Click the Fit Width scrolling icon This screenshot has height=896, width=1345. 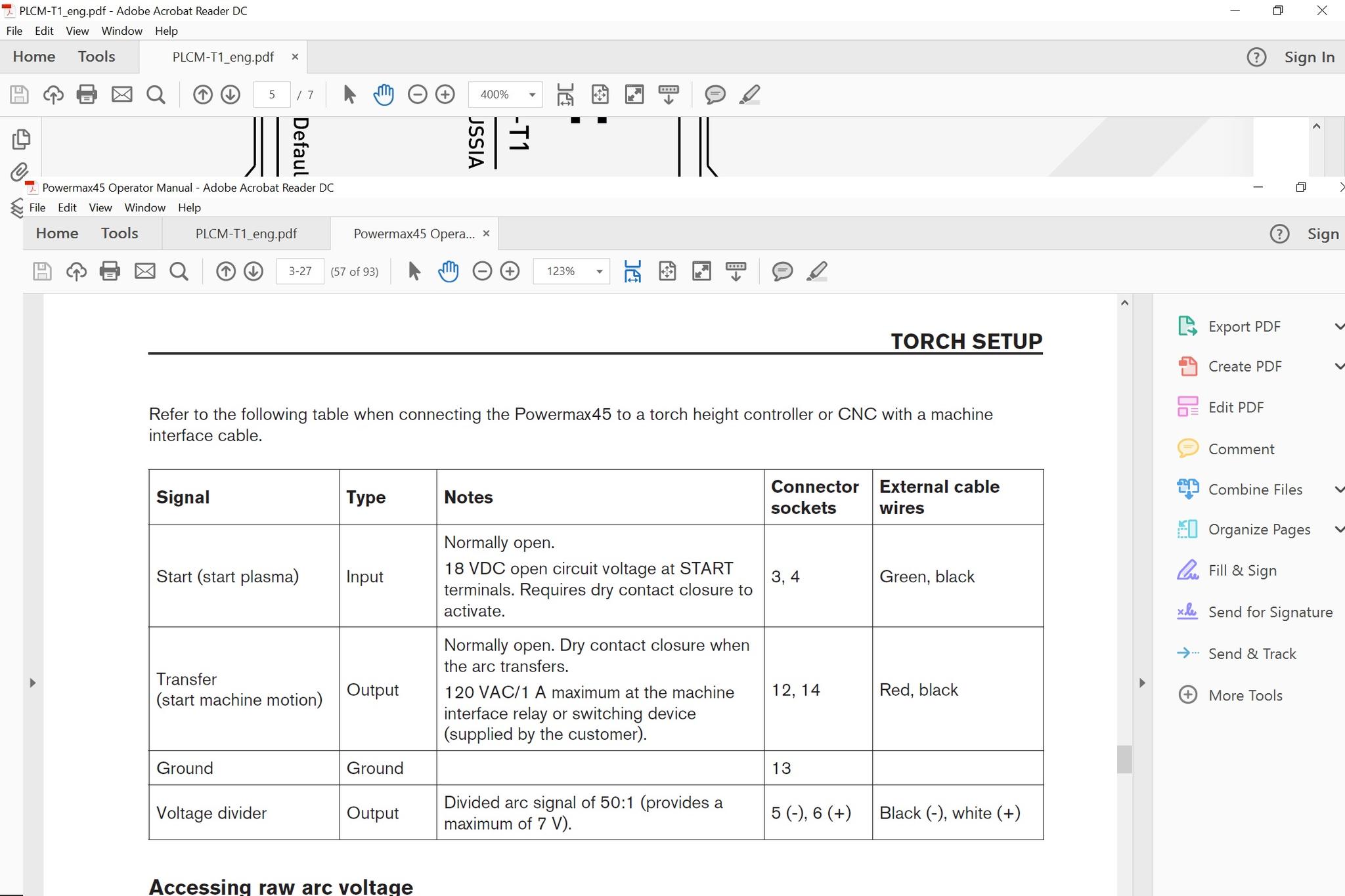coord(632,271)
